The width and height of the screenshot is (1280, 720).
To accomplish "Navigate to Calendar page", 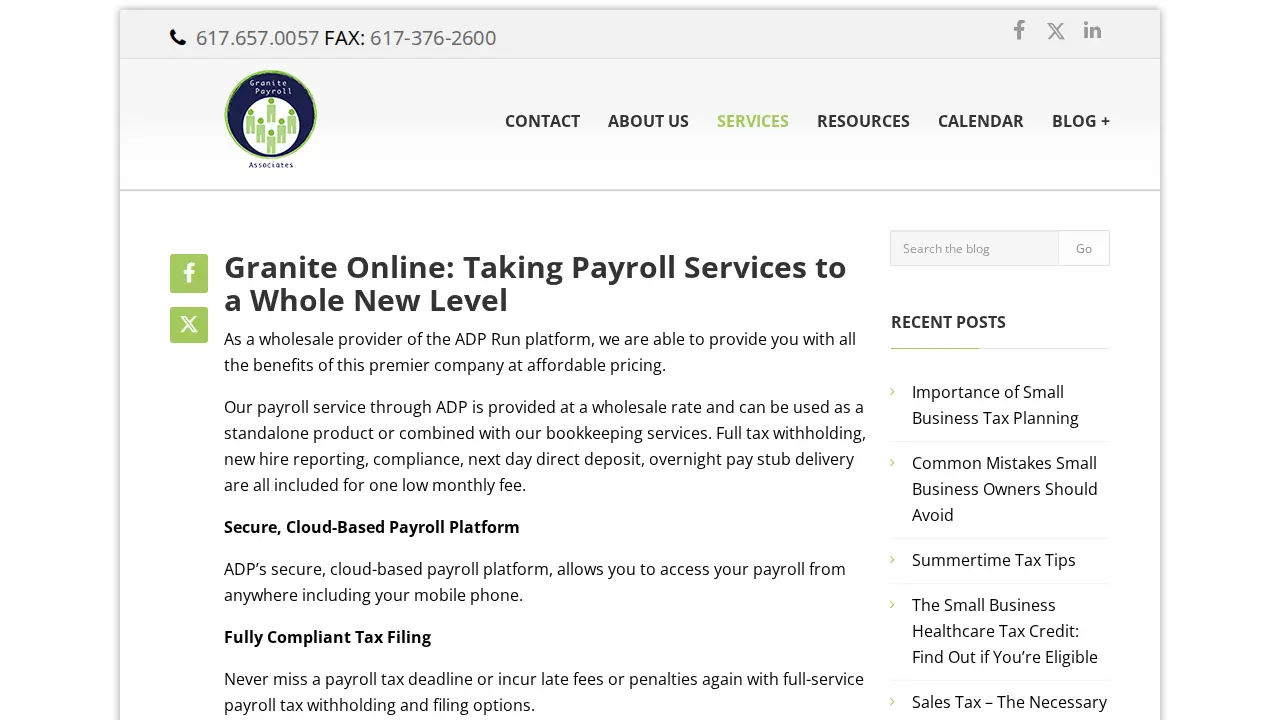I will [981, 121].
